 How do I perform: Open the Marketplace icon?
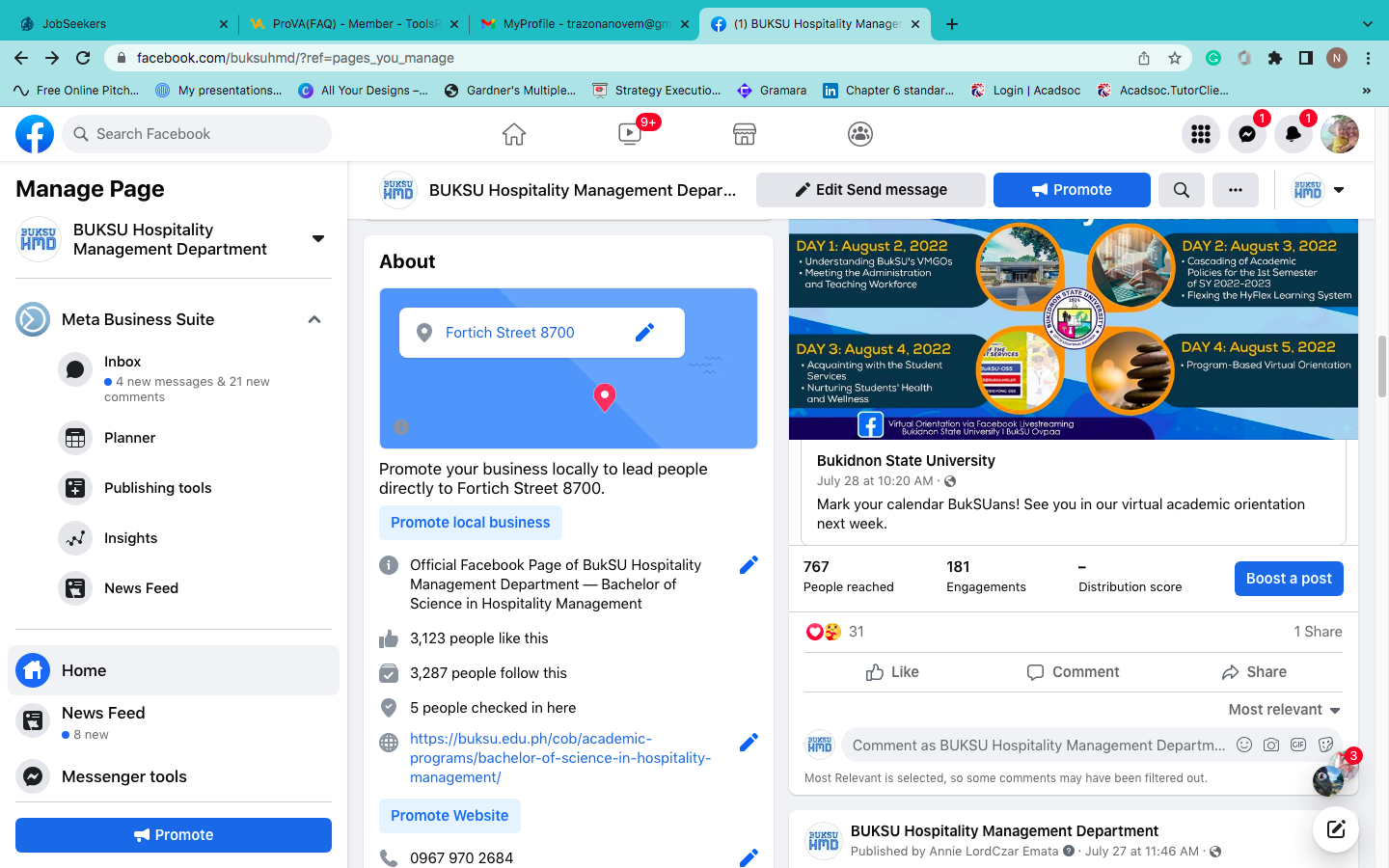745,134
